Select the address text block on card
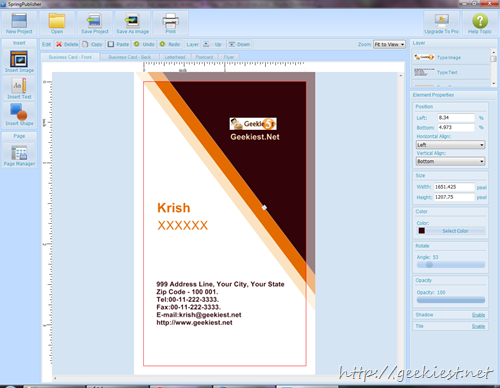This screenshot has height=388, width=500. 220,303
